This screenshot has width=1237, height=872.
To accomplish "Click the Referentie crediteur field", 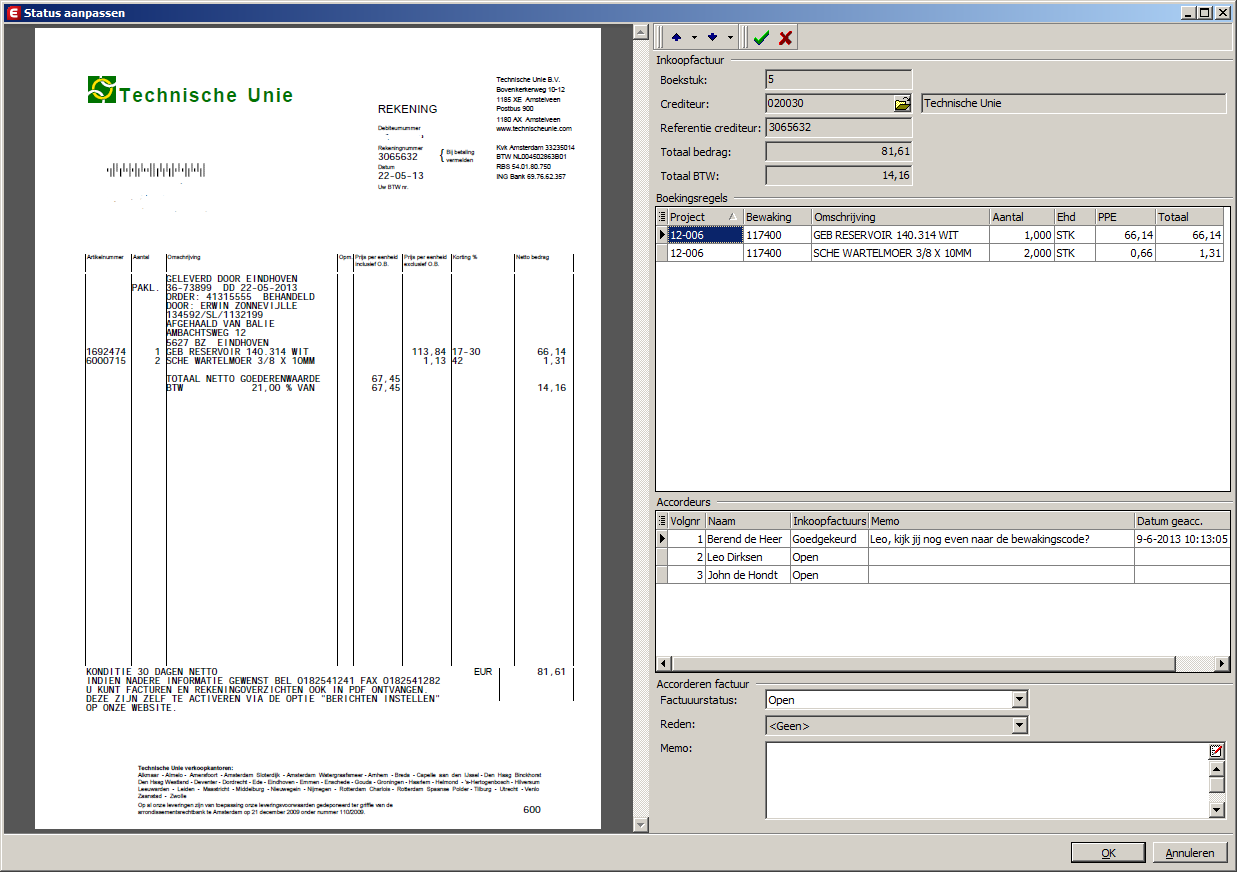I will click(x=838, y=127).
